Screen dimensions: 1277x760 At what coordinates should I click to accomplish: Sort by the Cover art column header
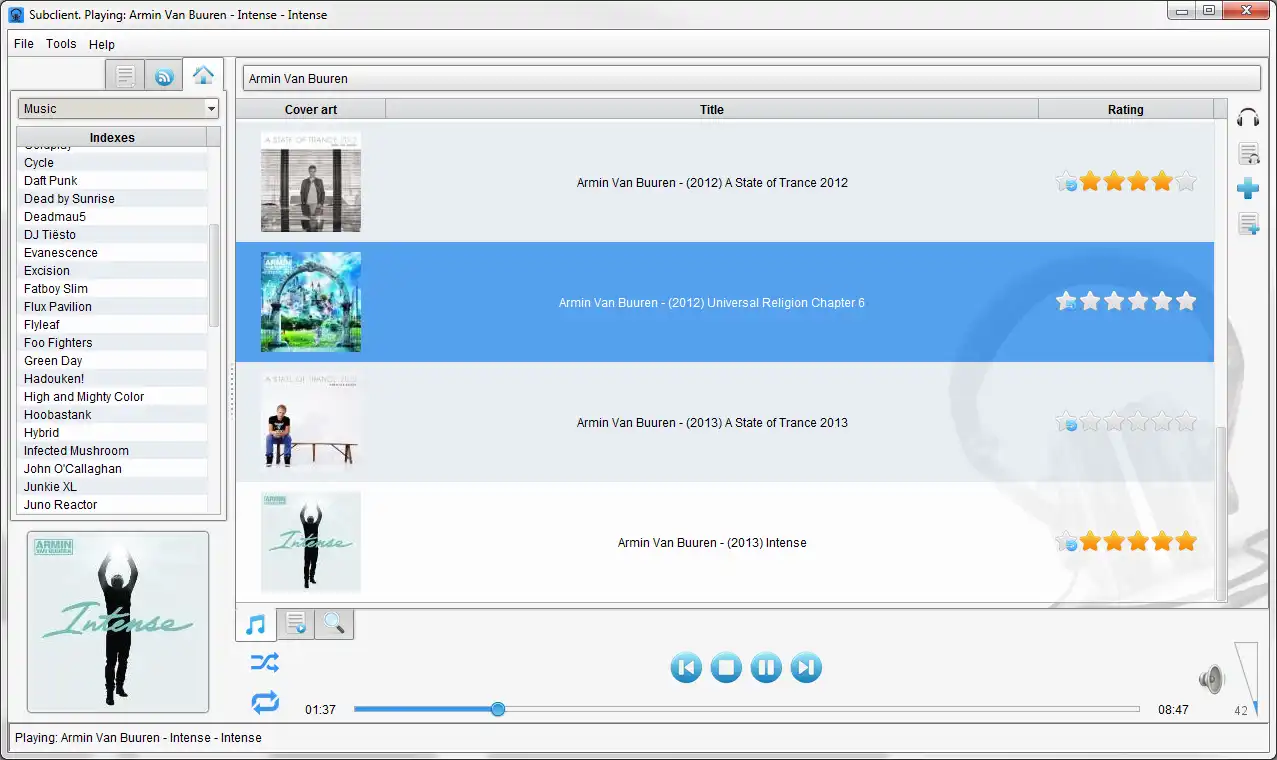coord(311,109)
